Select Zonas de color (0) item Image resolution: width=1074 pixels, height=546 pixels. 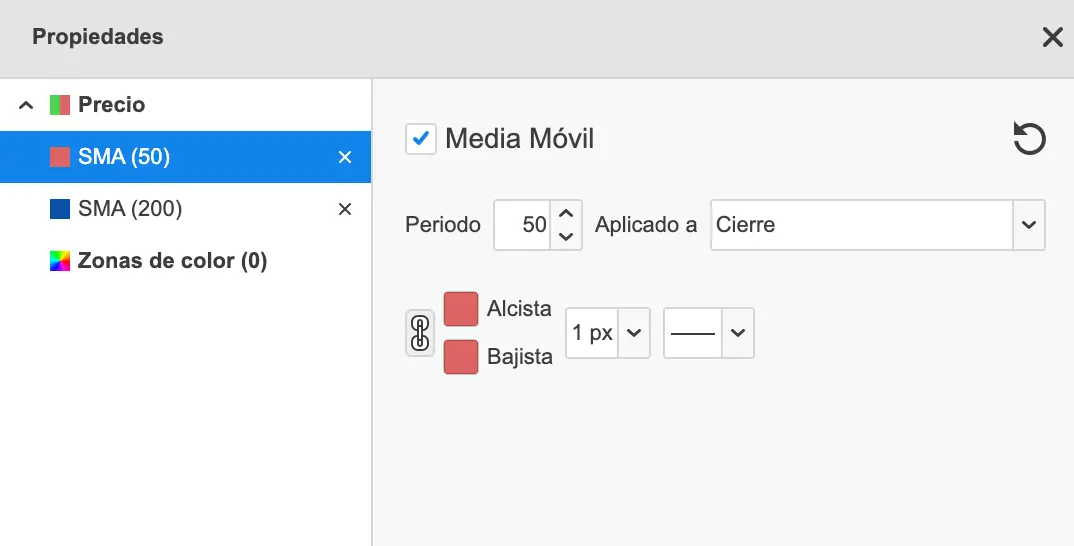[172, 261]
